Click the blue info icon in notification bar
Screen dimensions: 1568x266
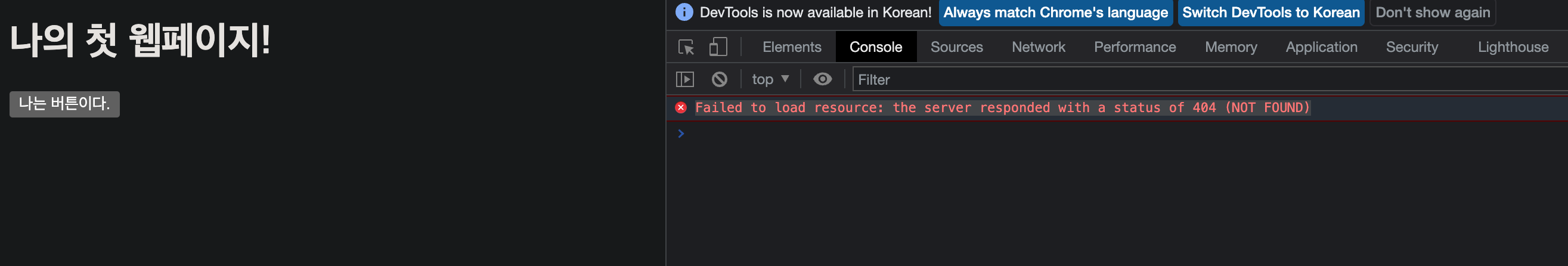tap(684, 12)
